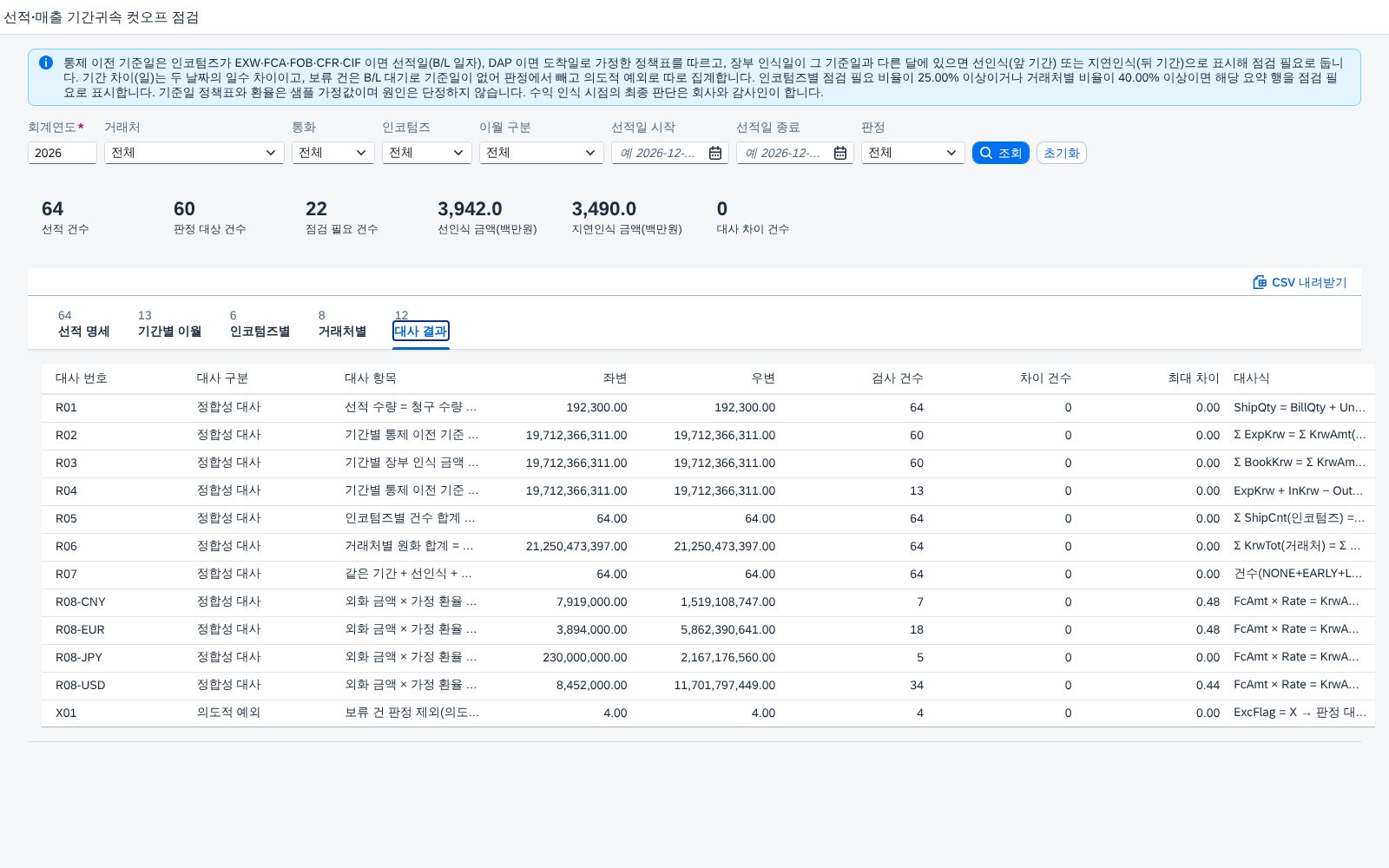Click the CSV 내려받기 download button
1389x868 pixels.
(1300, 282)
